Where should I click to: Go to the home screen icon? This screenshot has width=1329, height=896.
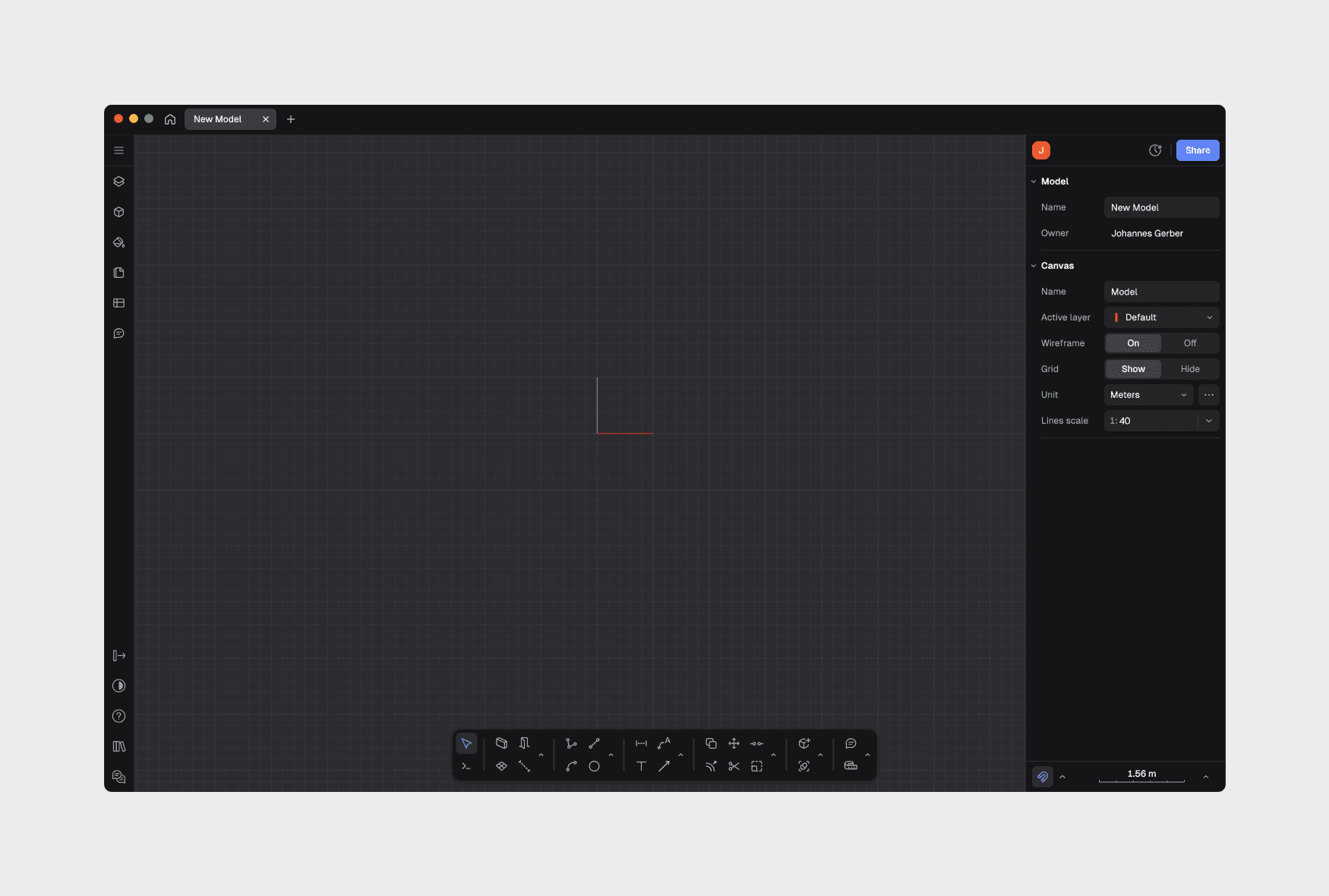point(170,119)
